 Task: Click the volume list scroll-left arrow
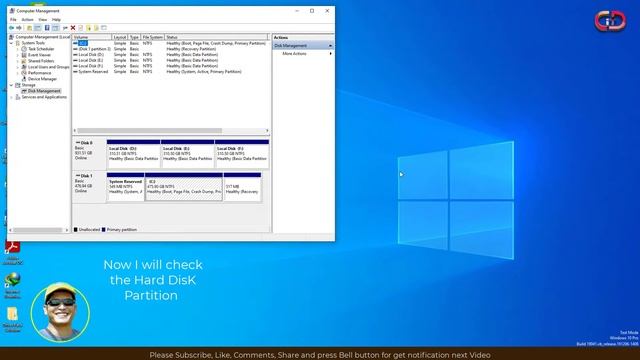click(75, 131)
